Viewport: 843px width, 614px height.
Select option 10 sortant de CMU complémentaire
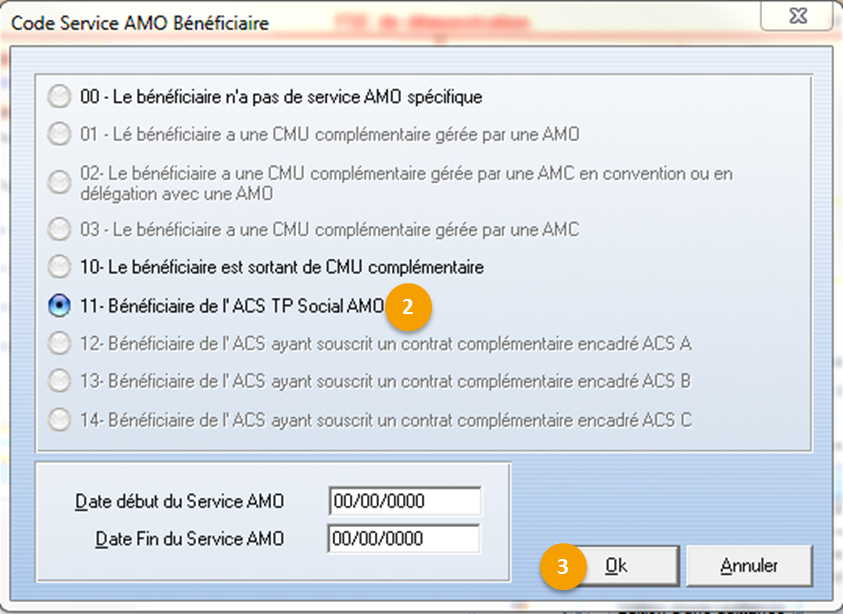(59, 267)
